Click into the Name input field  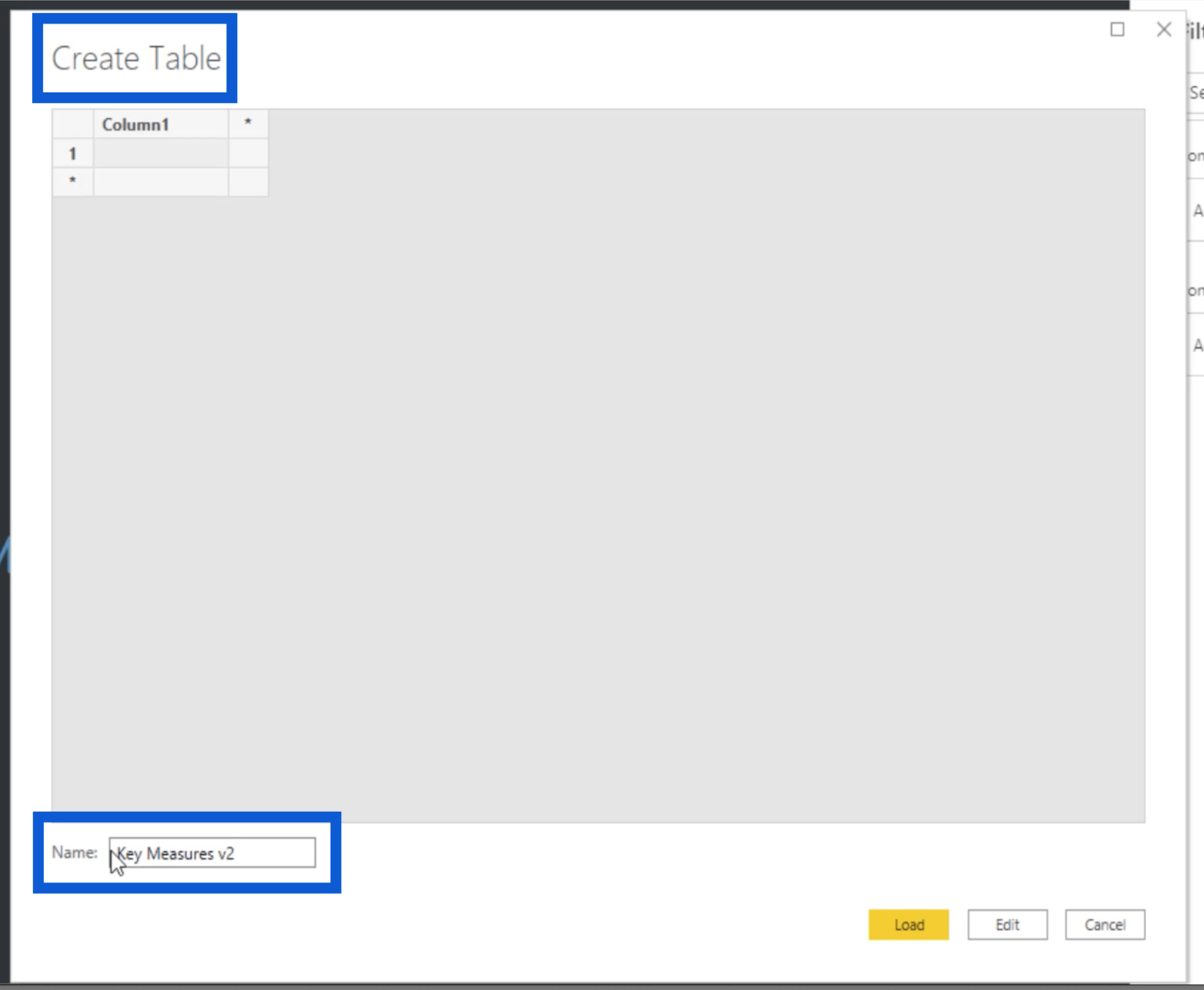click(212, 853)
